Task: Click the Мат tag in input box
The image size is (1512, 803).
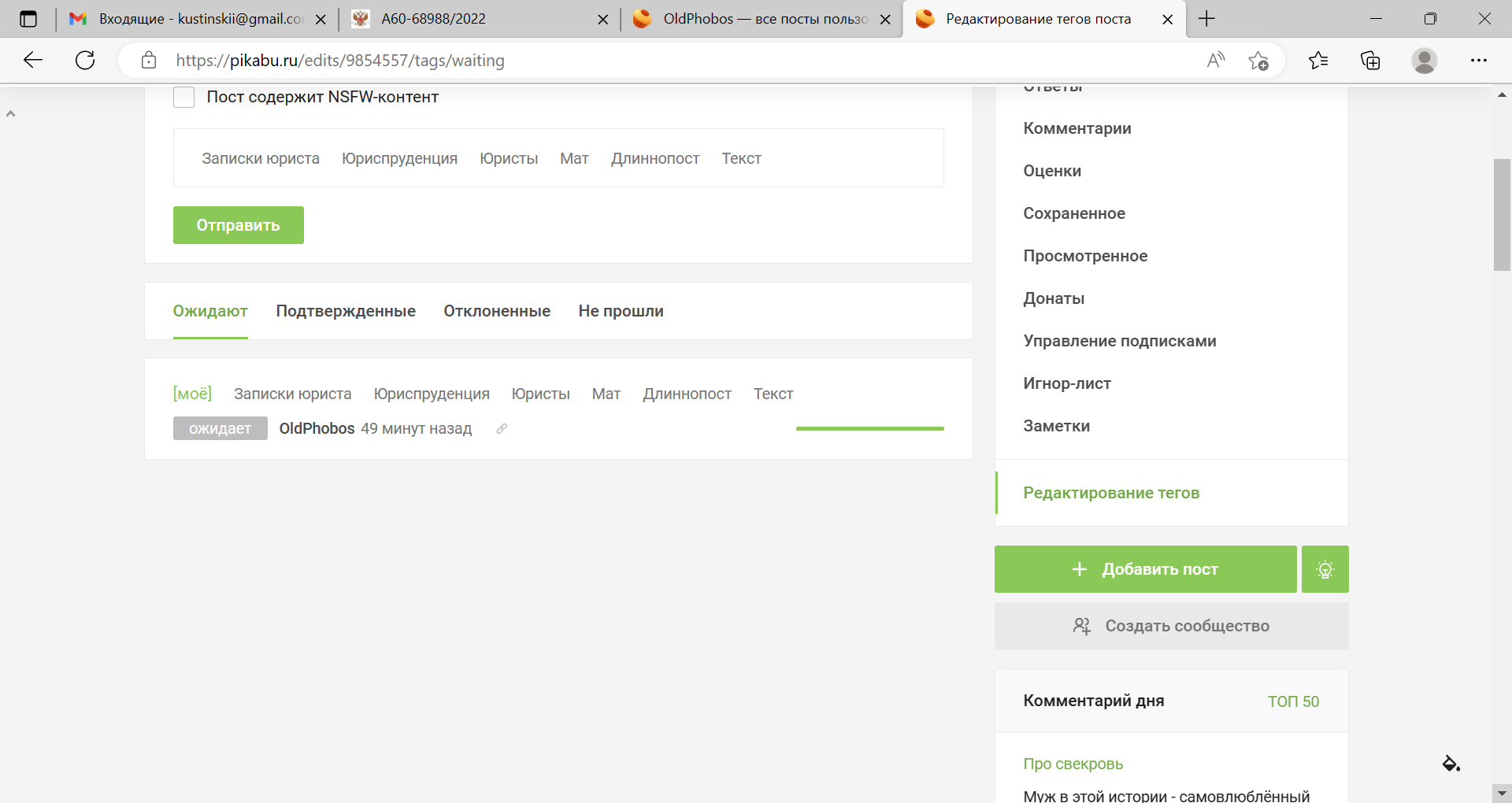Action: tap(574, 158)
